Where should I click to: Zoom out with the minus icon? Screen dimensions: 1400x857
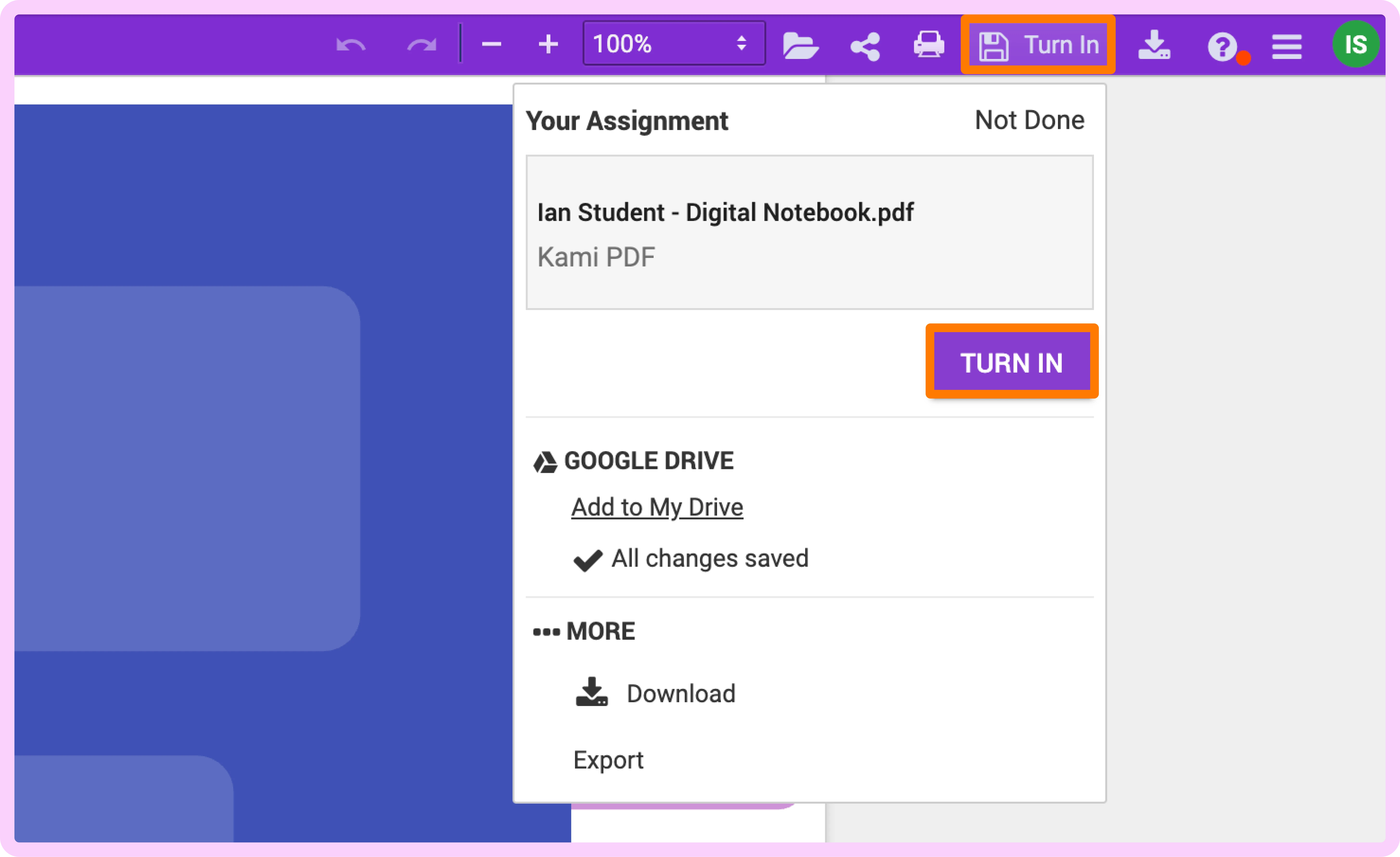point(491,44)
